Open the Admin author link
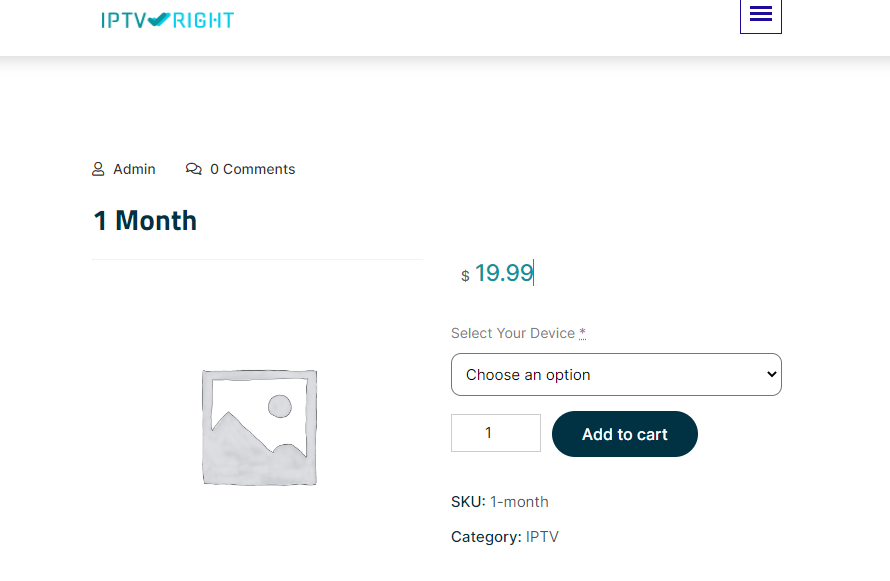Viewport: 890px width, 581px height. click(x=134, y=169)
